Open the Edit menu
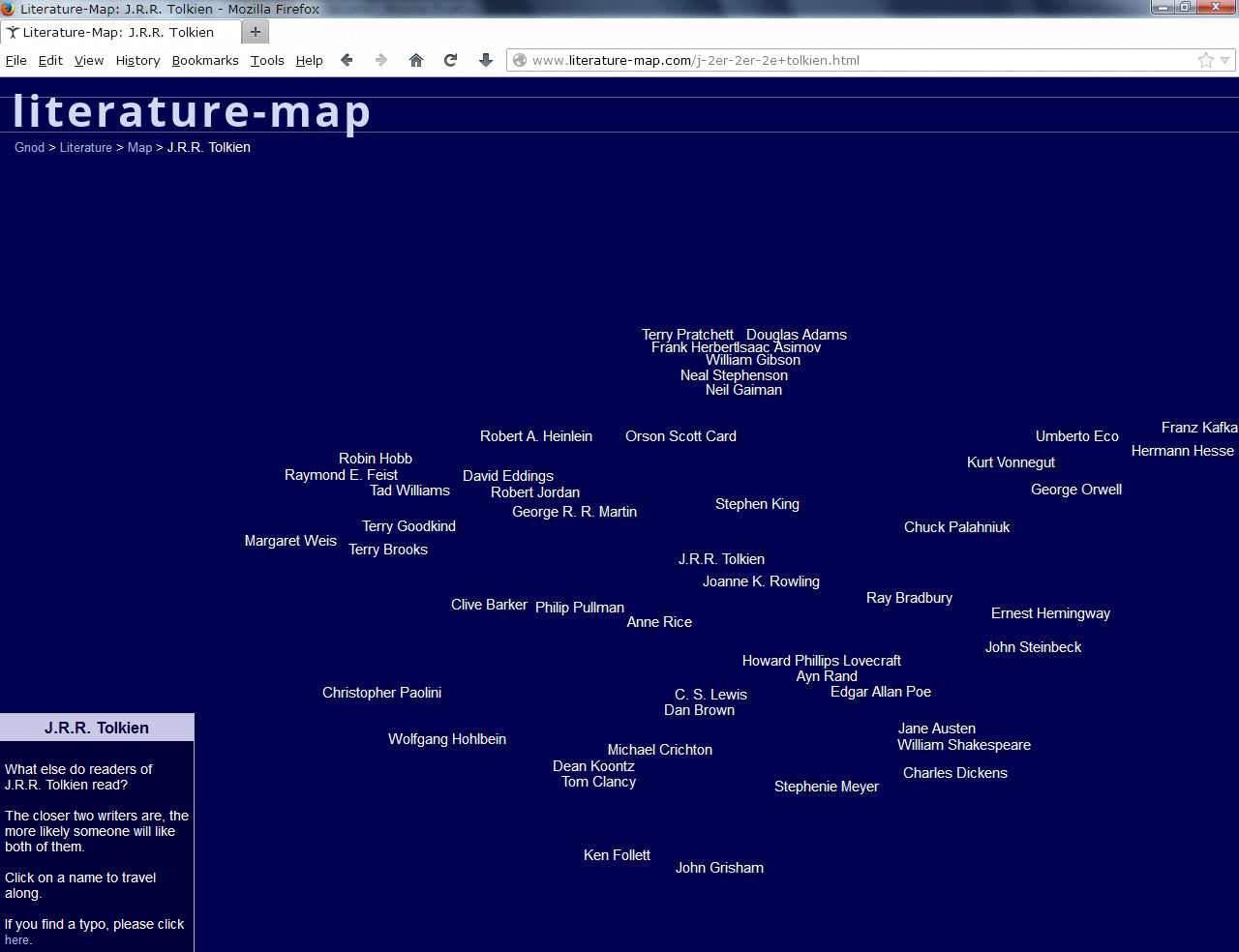Screen dimensions: 1239x952 pos(50,60)
